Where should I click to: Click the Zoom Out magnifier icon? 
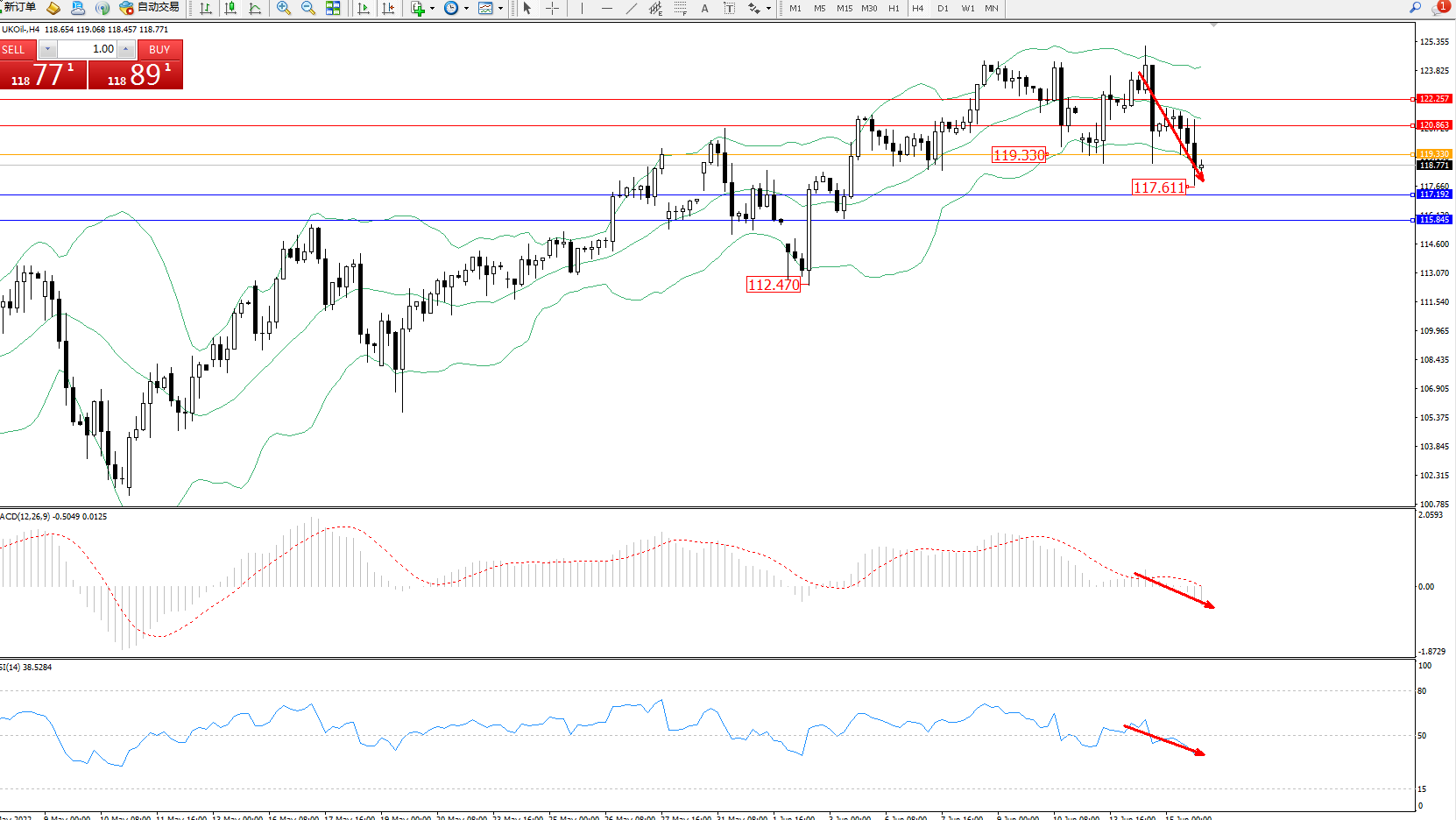click(307, 8)
